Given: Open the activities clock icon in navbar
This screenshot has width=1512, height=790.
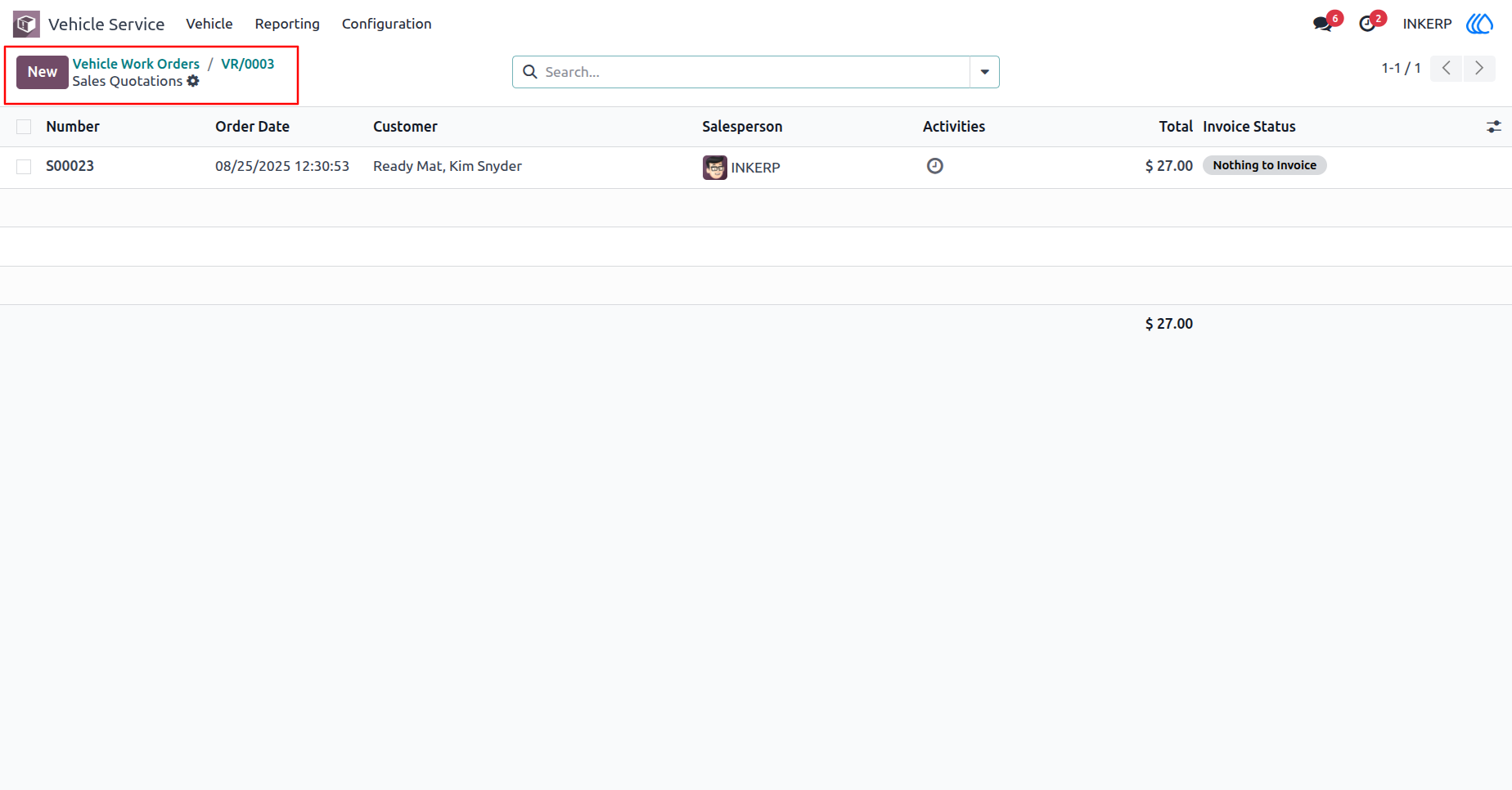Looking at the screenshot, I should (1367, 24).
